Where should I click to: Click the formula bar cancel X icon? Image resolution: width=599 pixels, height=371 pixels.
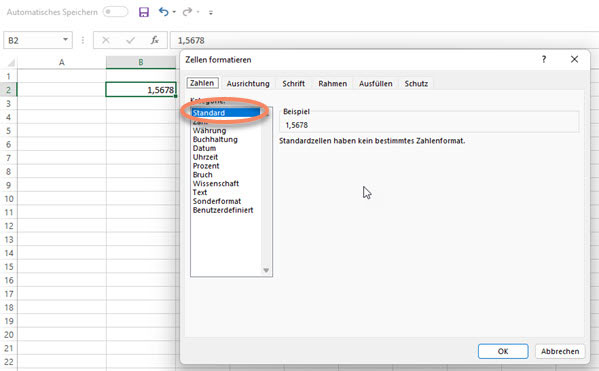(x=106, y=40)
